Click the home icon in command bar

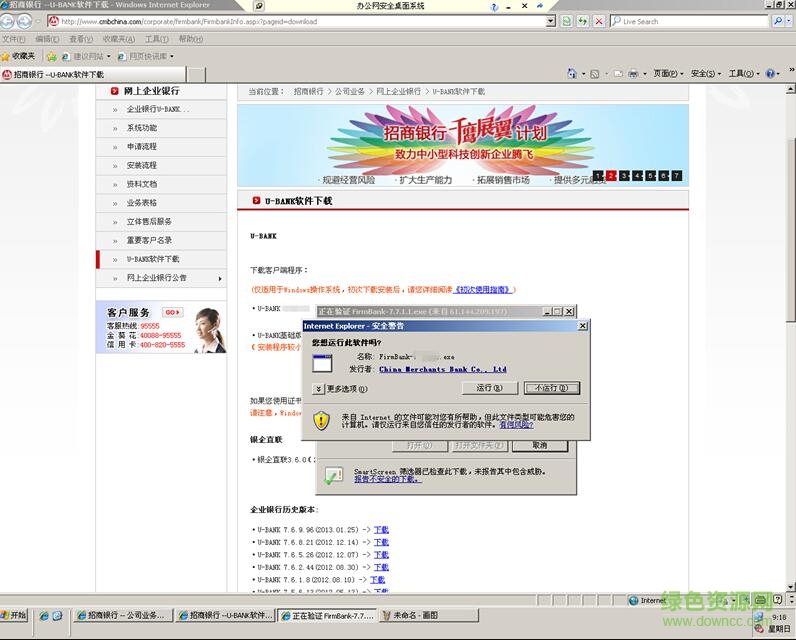click(572, 74)
